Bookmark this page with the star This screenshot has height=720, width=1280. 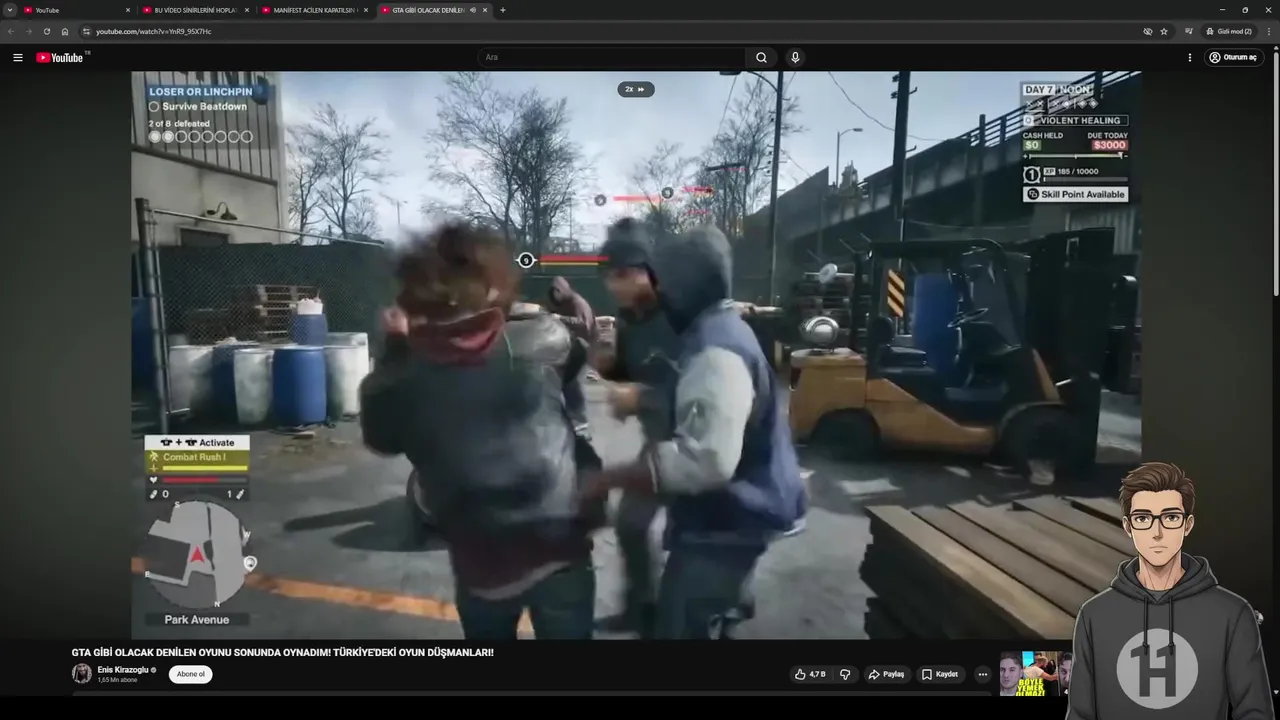tap(1164, 31)
